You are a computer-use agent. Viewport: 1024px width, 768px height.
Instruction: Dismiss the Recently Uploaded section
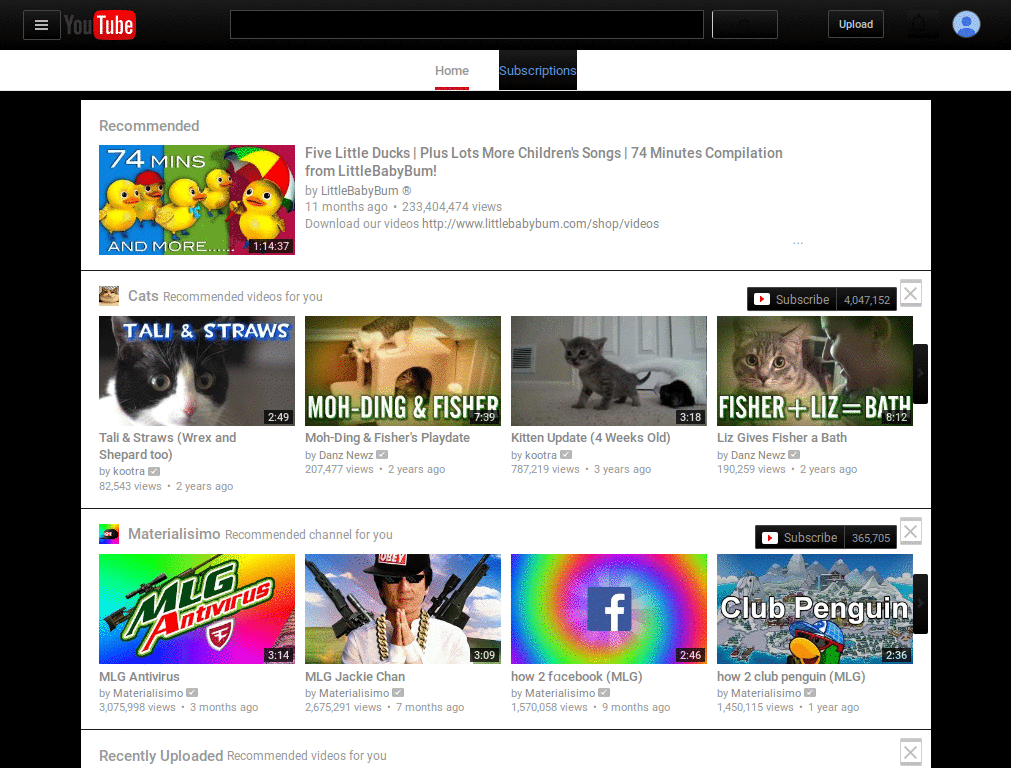point(910,752)
